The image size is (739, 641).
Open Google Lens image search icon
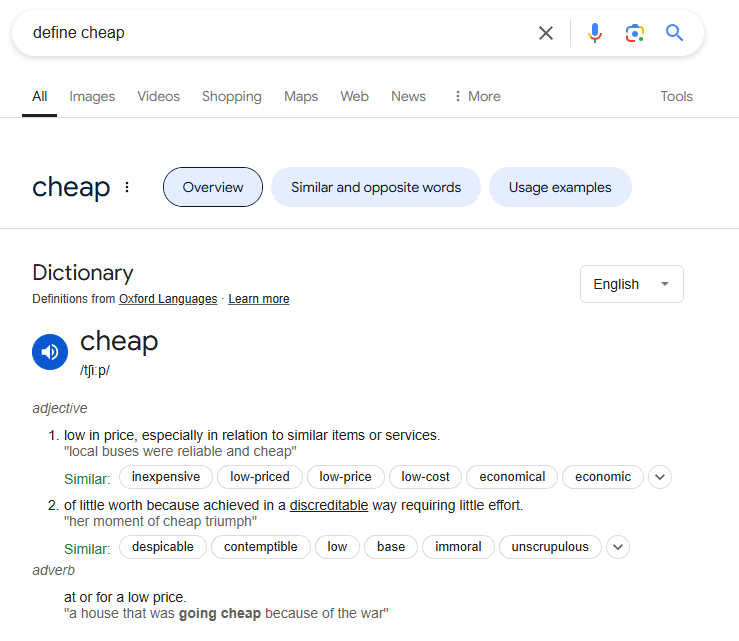click(x=634, y=33)
